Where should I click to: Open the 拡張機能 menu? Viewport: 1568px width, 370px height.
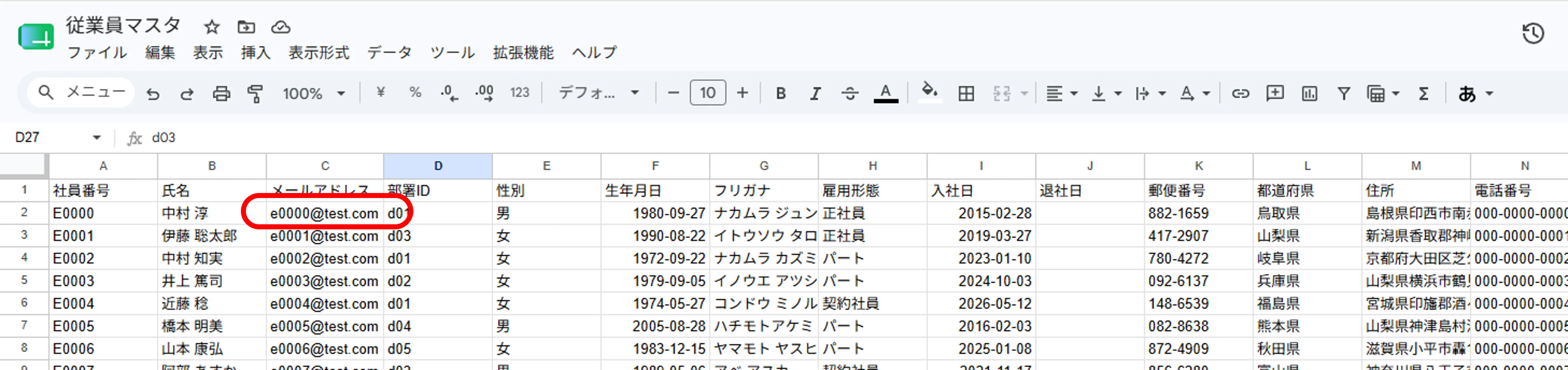(x=523, y=52)
